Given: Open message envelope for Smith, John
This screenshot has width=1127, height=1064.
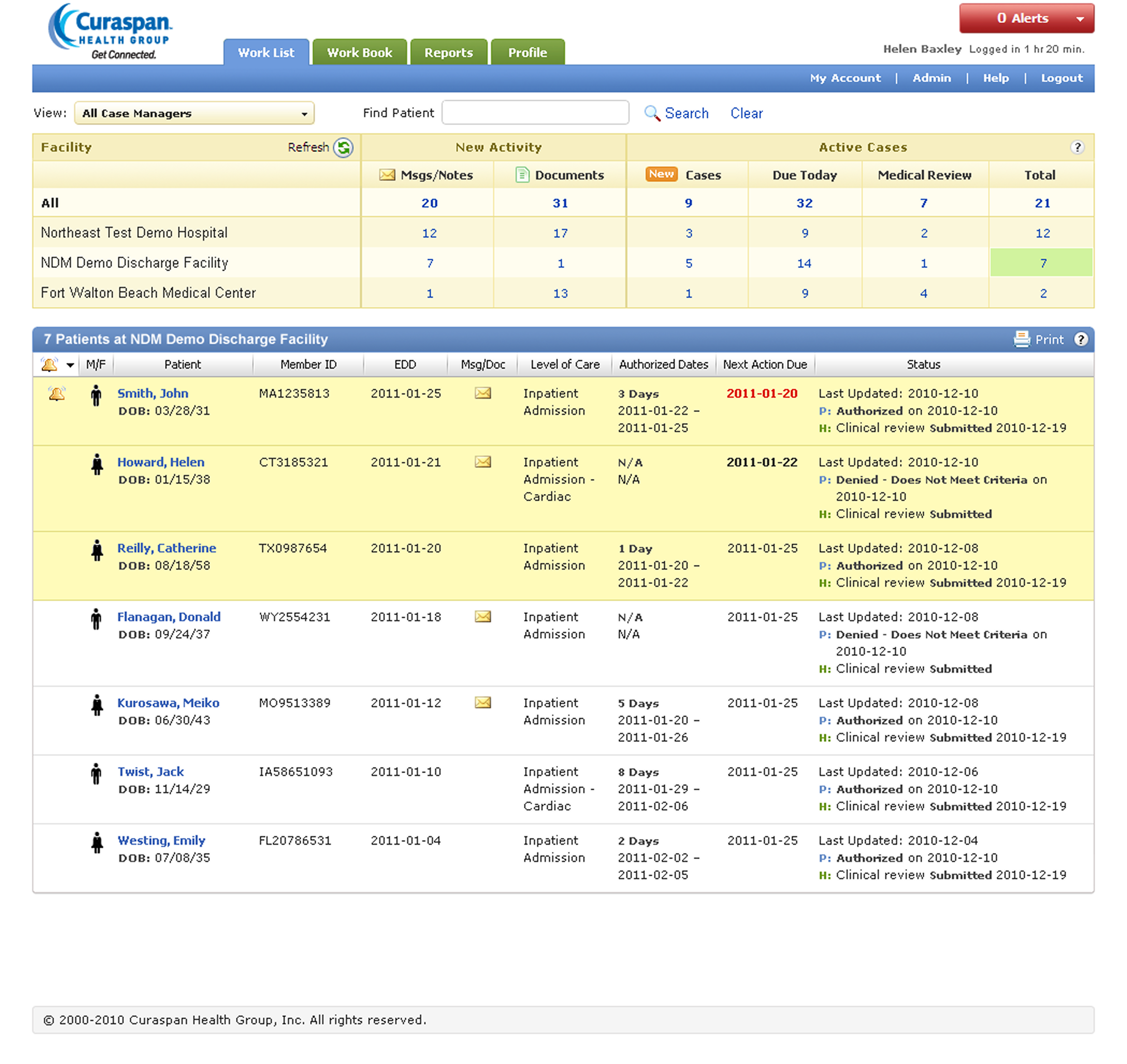Looking at the screenshot, I should coord(482,393).
